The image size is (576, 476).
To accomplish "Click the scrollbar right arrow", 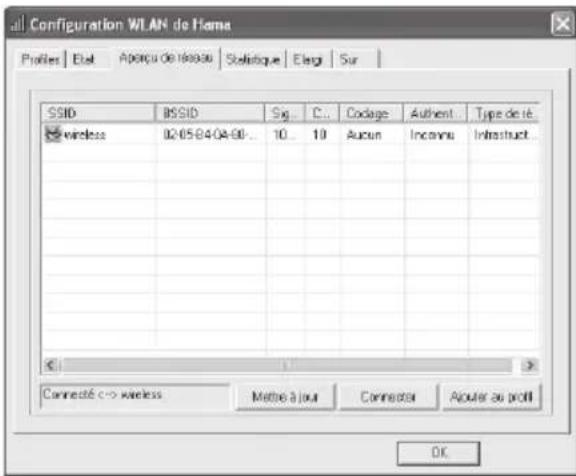I will point(530,365).
